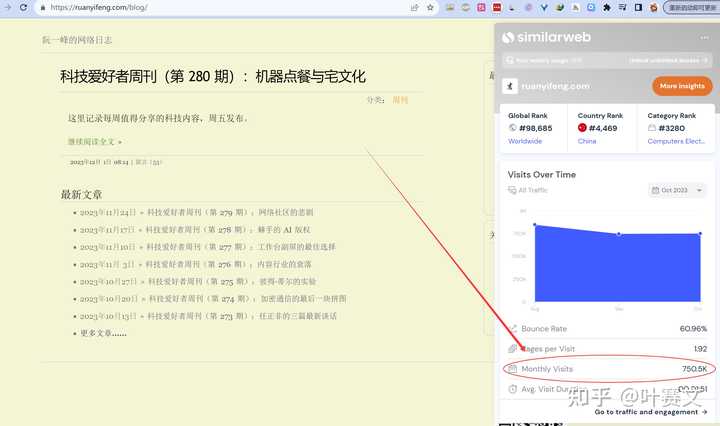This screenshot has width=720, height=426.
Task: Click the "Visits Over Time" heading
Action: (541, 174)
